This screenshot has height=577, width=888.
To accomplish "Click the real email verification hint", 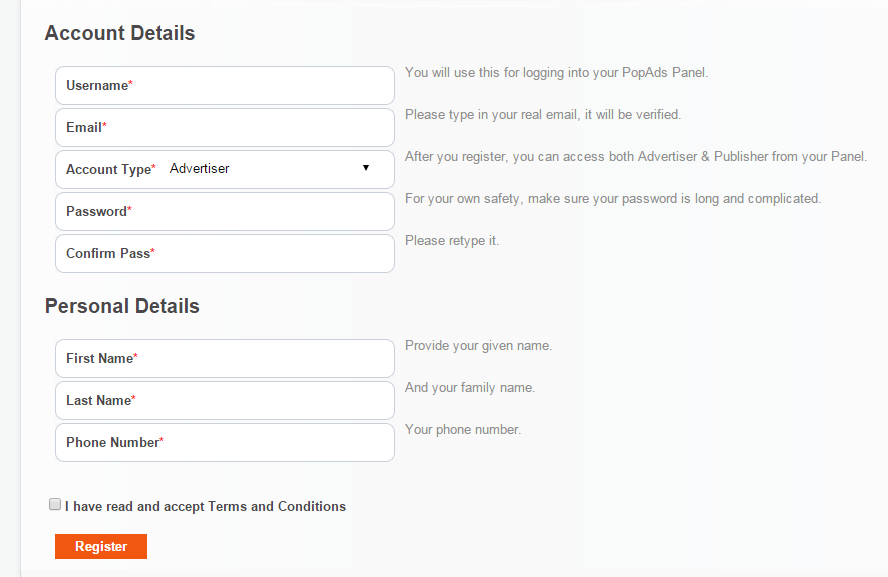I will click(x=543, y=115).
